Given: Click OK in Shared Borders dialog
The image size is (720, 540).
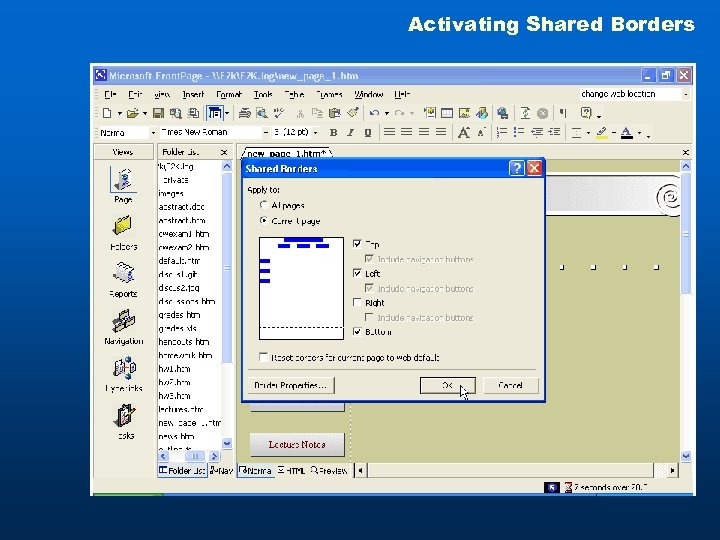Looking at the screenshot, I should coord(447,386).
